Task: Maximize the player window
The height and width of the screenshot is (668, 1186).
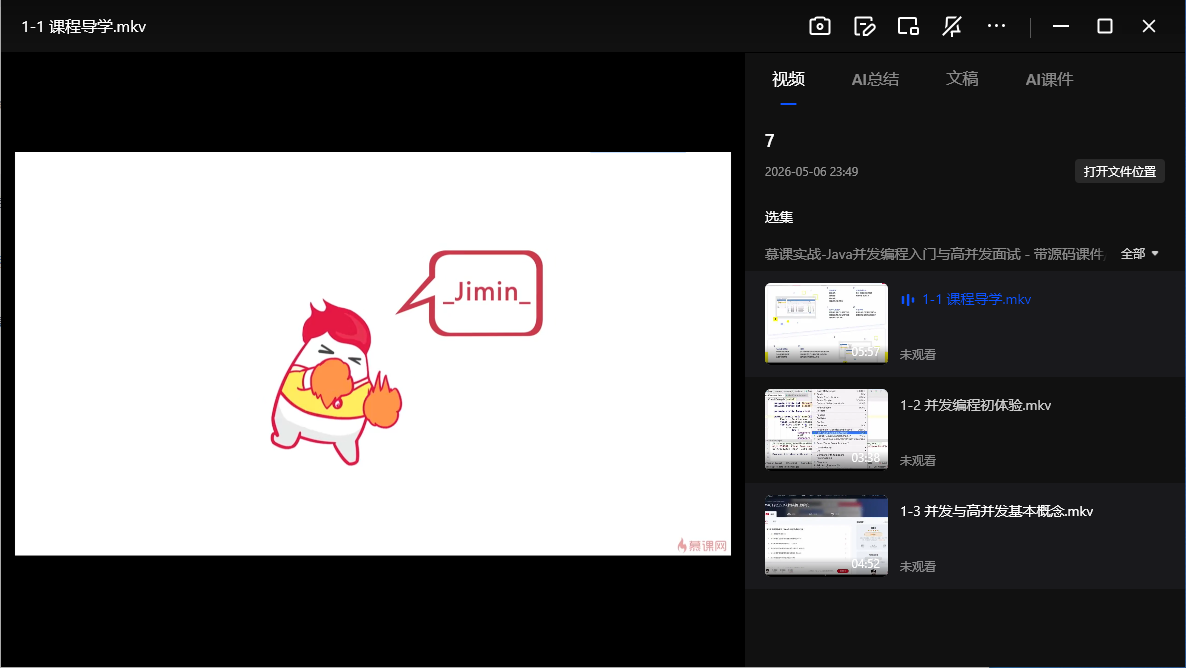Action: [1105, 26]
